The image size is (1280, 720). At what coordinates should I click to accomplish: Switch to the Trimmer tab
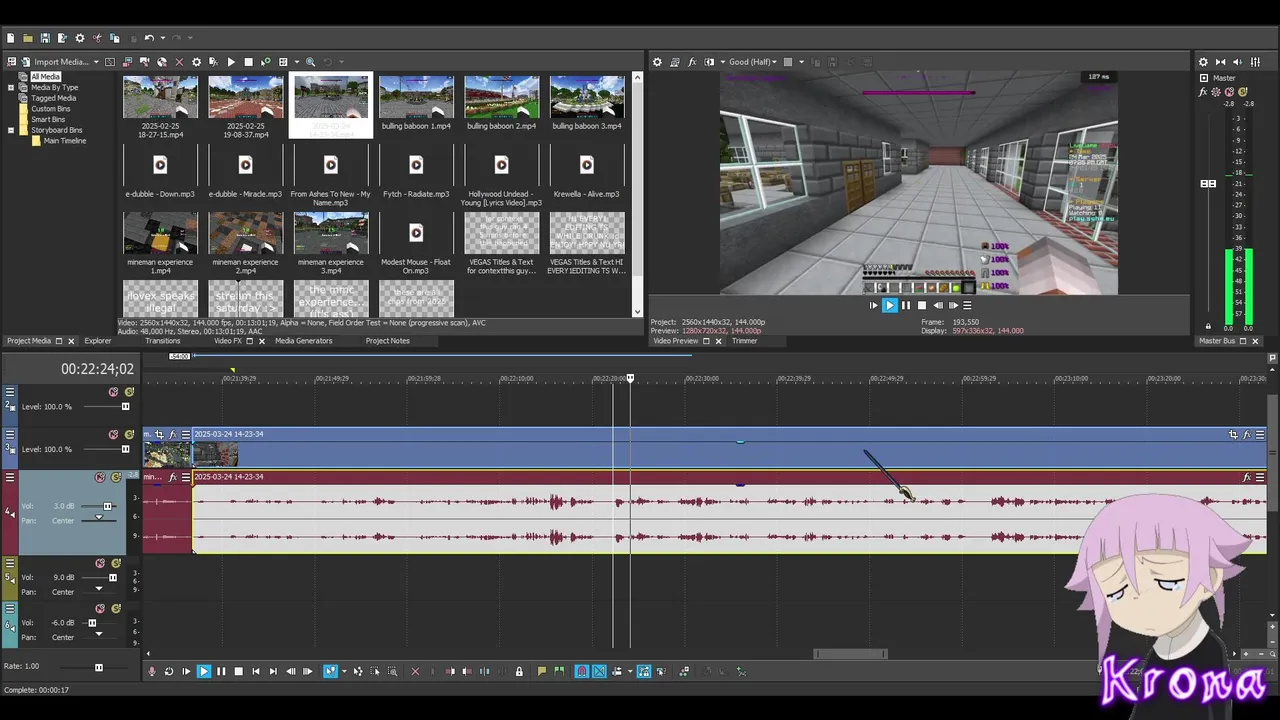pyautogui.click(x=744, y=341)
